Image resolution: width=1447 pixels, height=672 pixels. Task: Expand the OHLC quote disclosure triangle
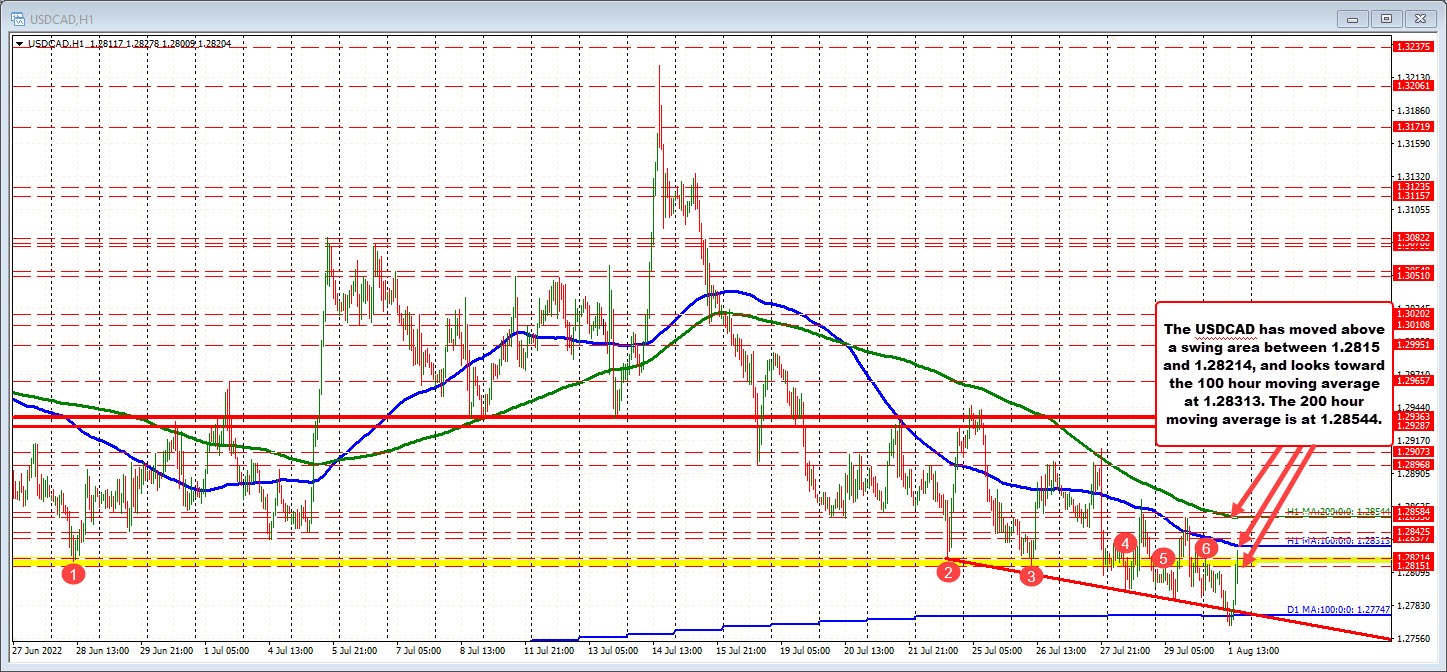18,44
